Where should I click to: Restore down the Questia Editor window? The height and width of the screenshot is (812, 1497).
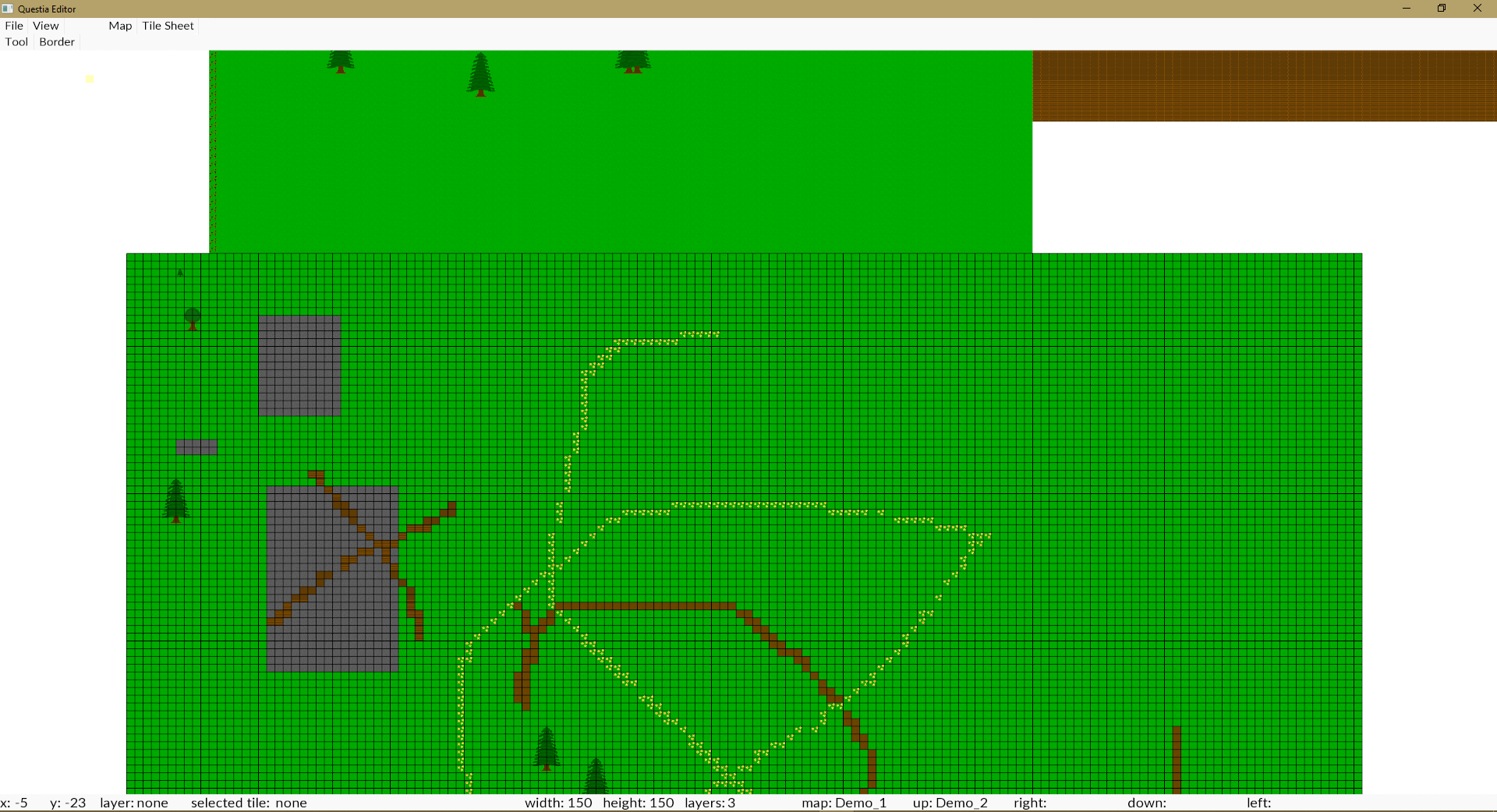tap(1442, 9)
